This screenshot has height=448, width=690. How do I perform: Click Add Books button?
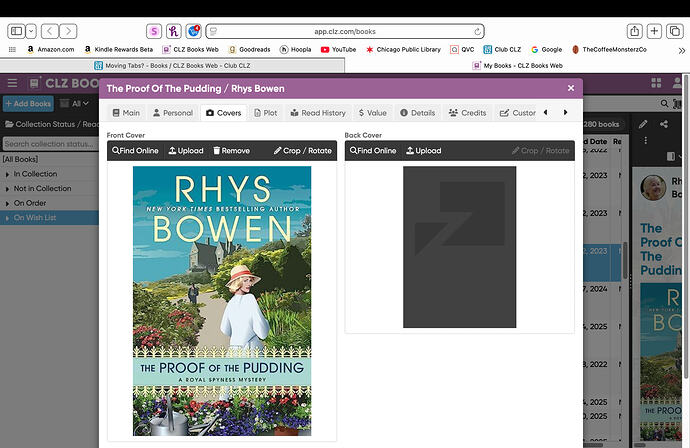pyautogui.click(x=28, y=104)
